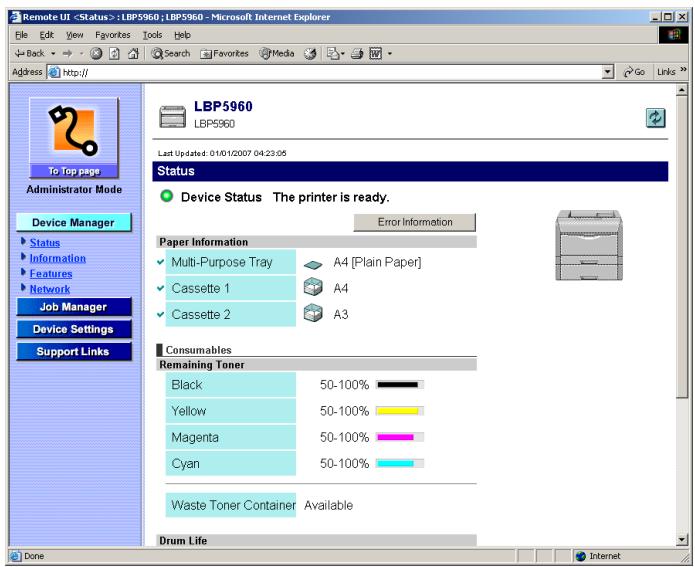
Task: Open Search in IE toolbar
Action: pos(171,54)
